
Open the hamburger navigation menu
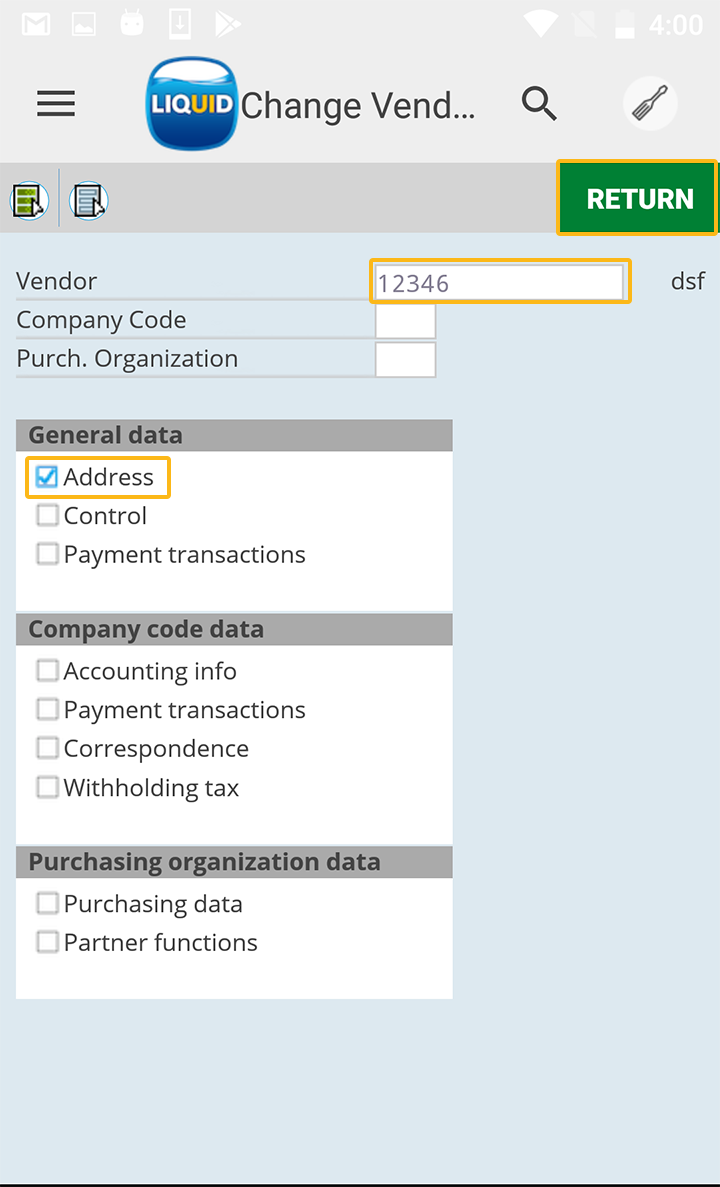click(56, 104)
